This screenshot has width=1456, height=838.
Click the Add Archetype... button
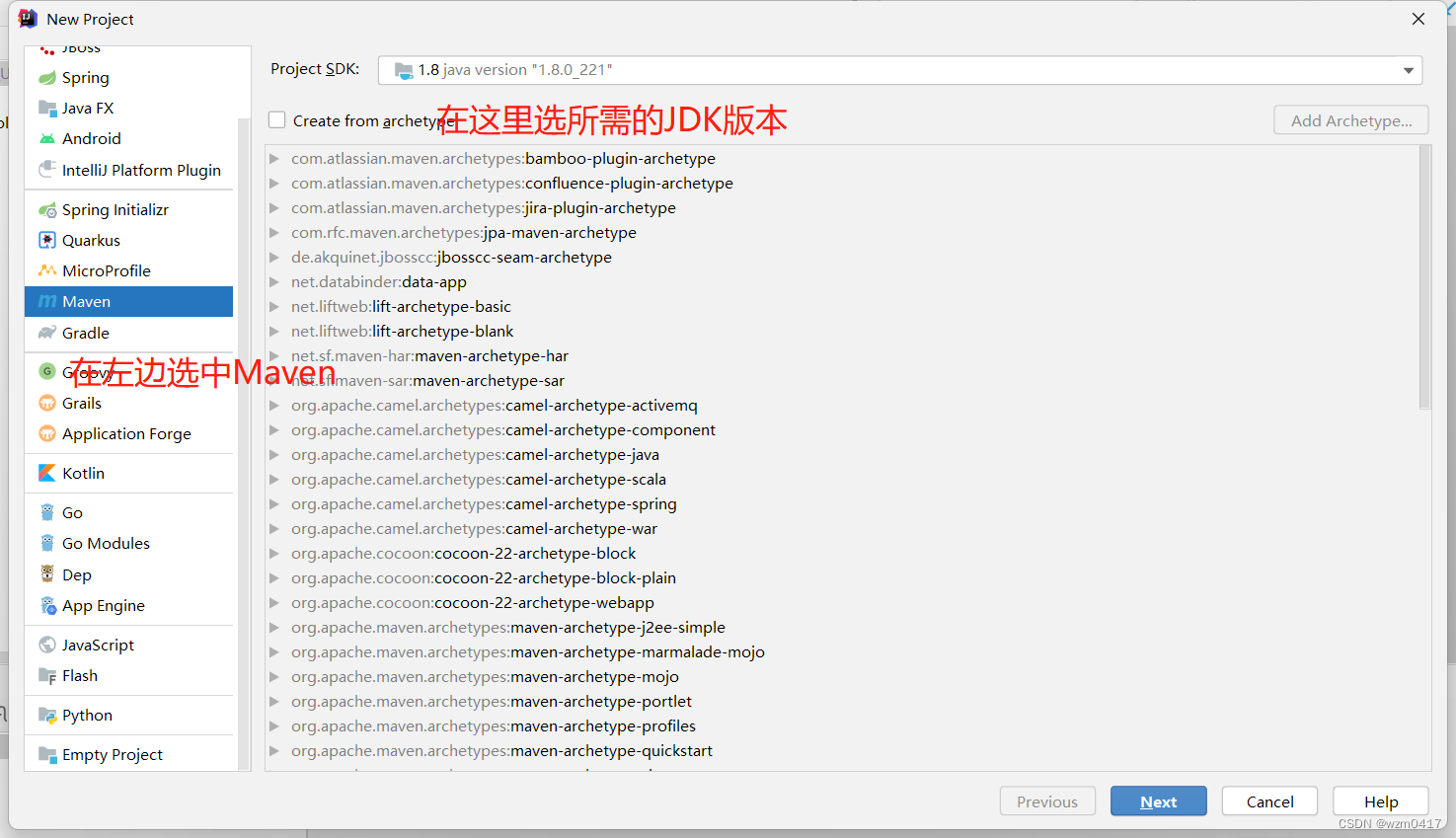coord(1351,120)
